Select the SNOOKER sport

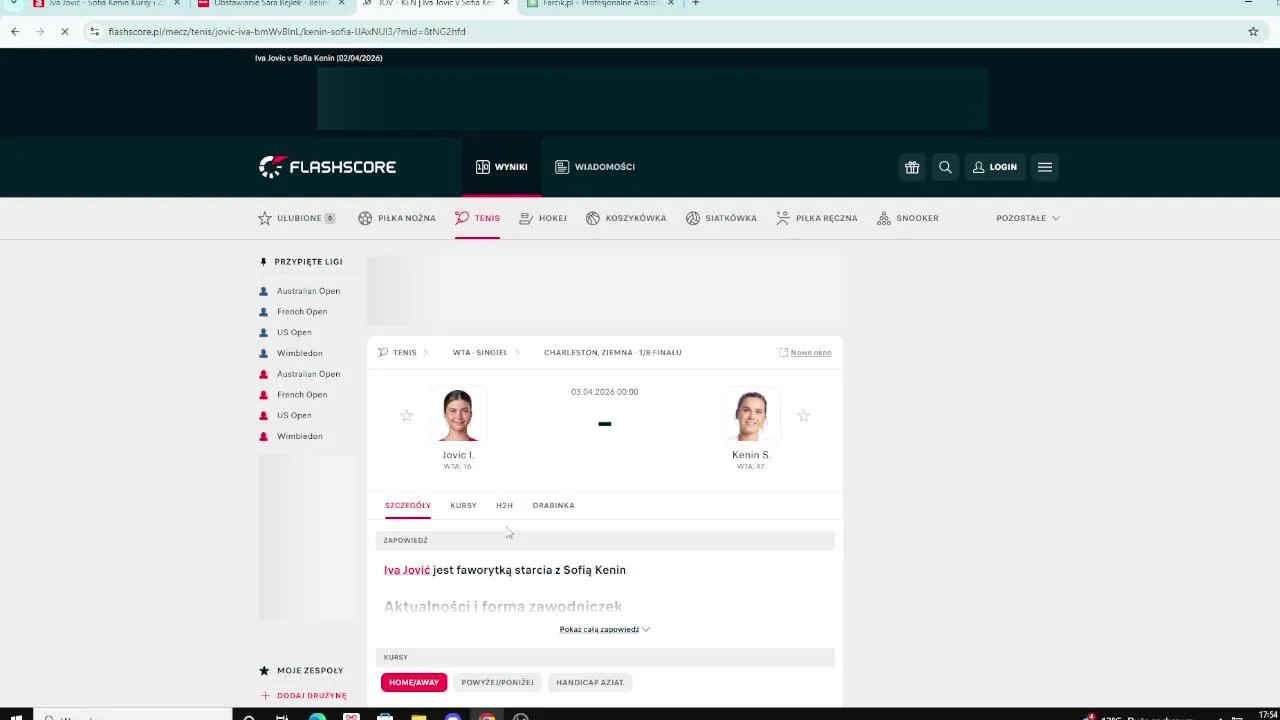pyautogui.click(x=908, y=218)
